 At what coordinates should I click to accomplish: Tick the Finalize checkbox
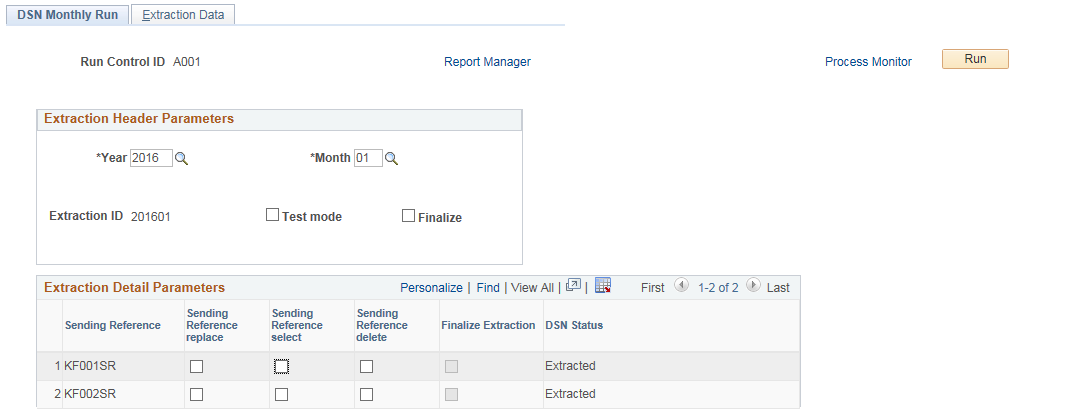coord(408,216)
